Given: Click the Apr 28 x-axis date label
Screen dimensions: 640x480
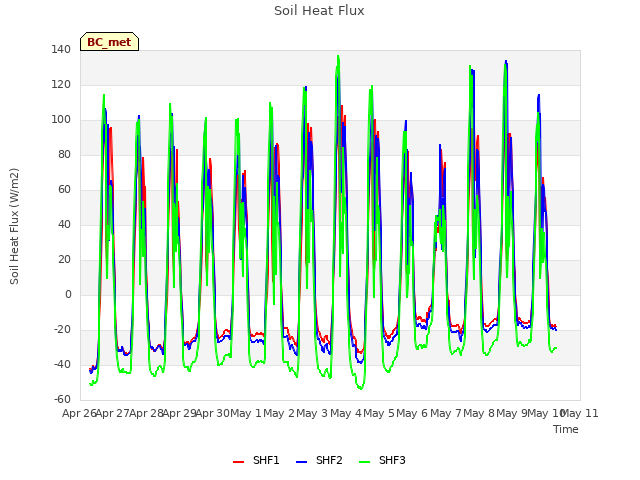Looking at the screenshot, I should tap(146, 413).
